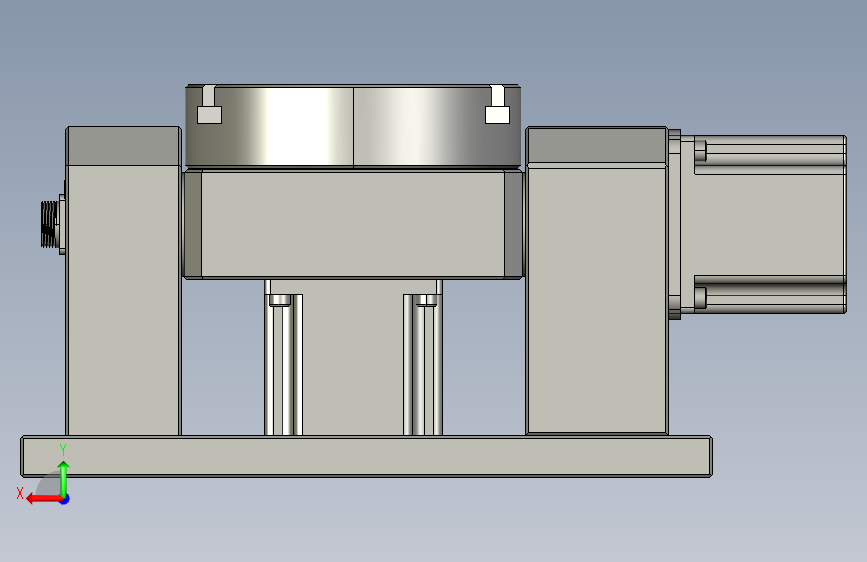Screen dimensions: 867x562
Task: Select the threaded connector on the left side
Action: 50,224
